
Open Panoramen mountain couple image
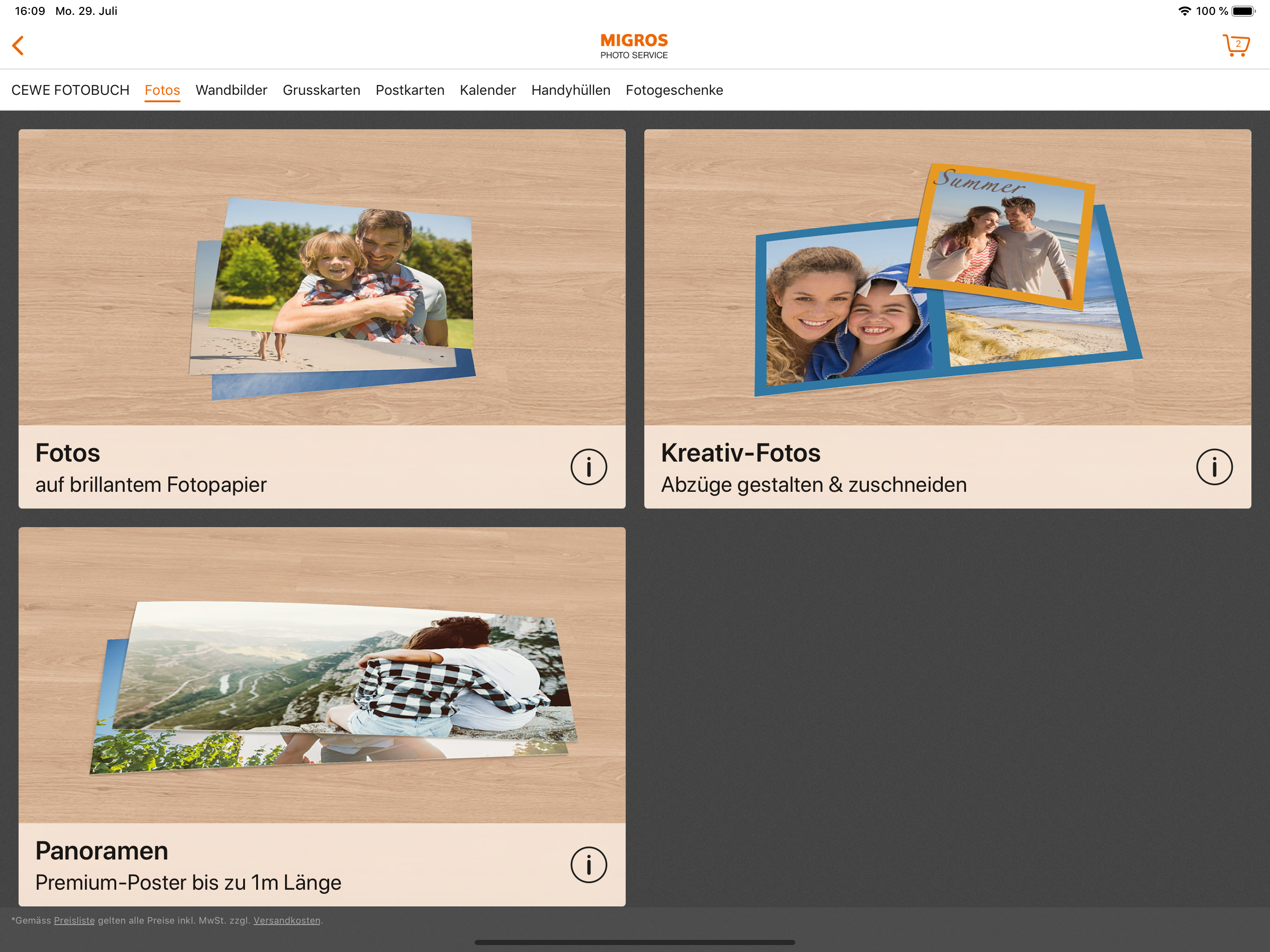pyautogui.click(x=322, y=675)
